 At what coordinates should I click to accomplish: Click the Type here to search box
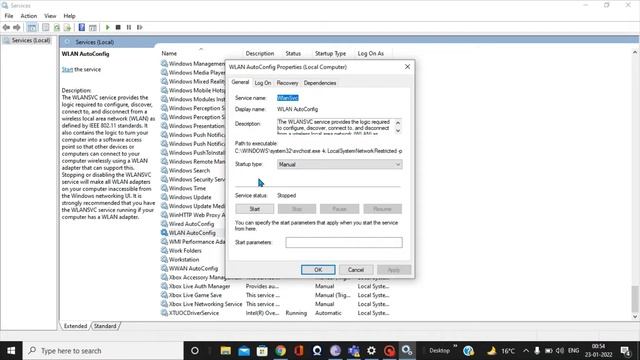103,351
